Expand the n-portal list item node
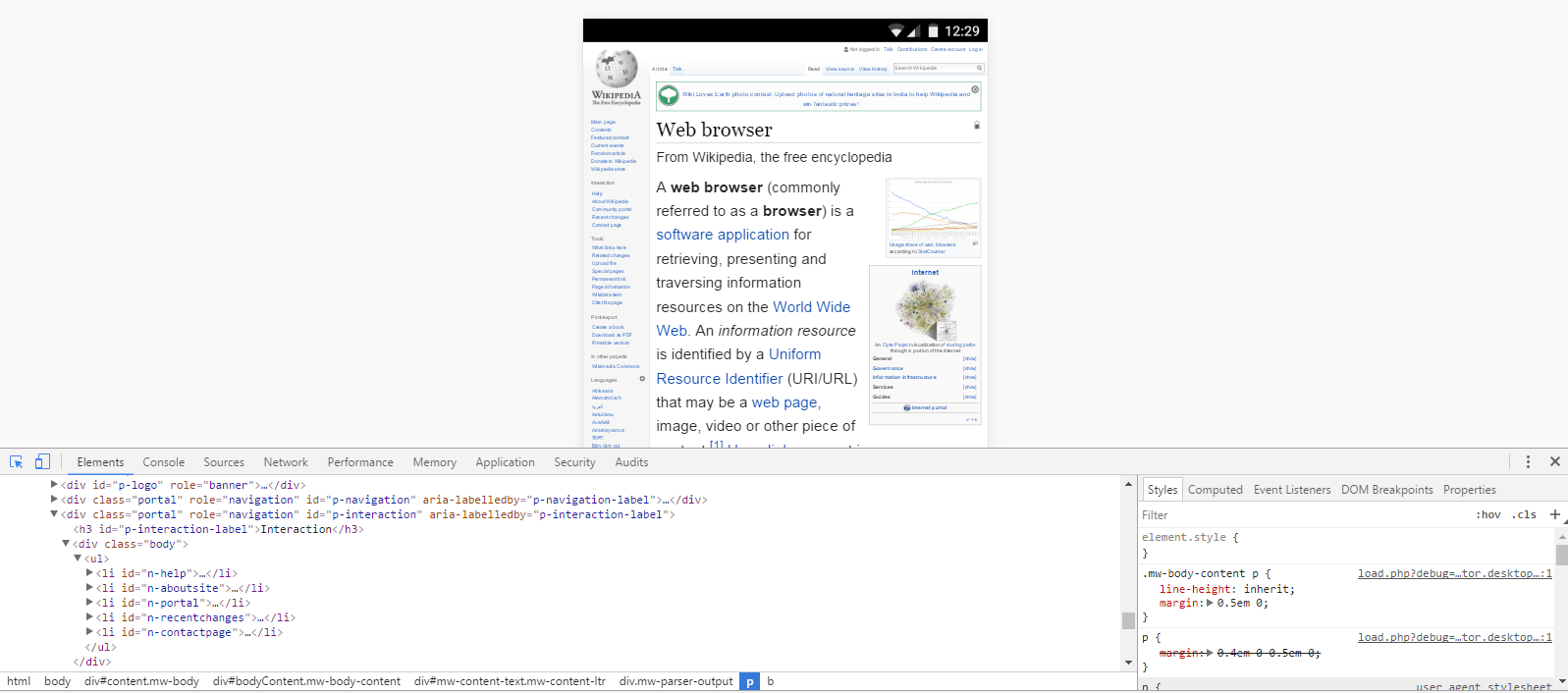Image resolution: width=1568 pixels, height=693 pixels. (90, 603)
